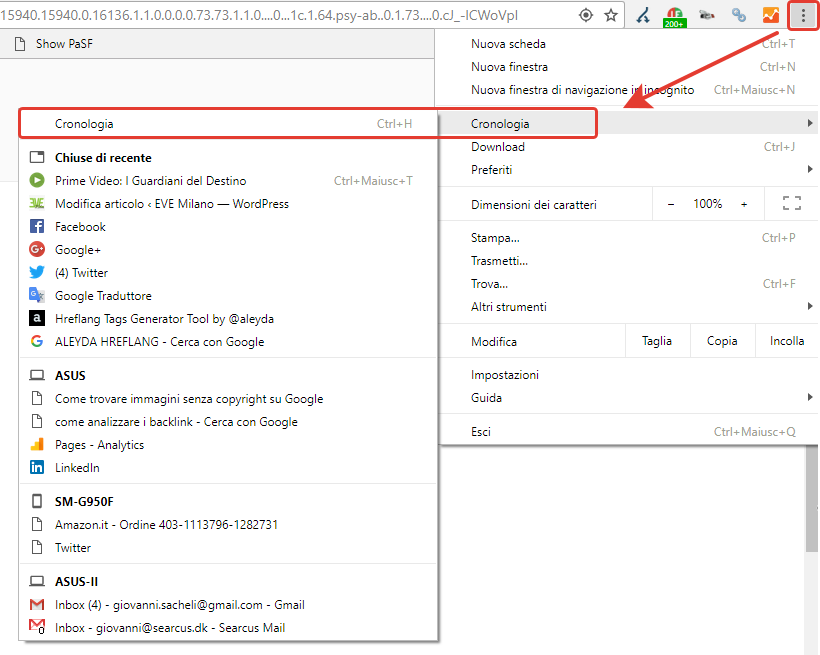Click the Prime Video green play icon
This screenshot has height=655, width=820.
37,180
